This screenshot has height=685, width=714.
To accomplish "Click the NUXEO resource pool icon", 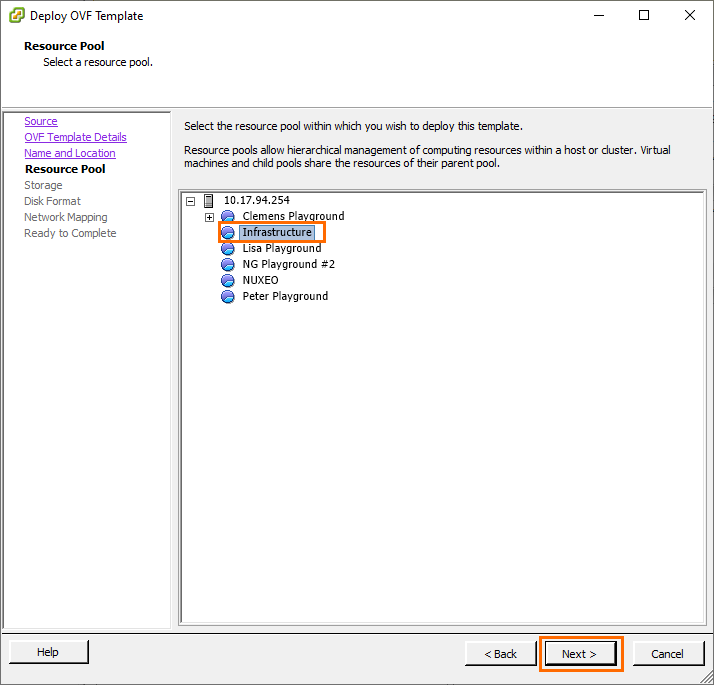I will pos(228,281).
